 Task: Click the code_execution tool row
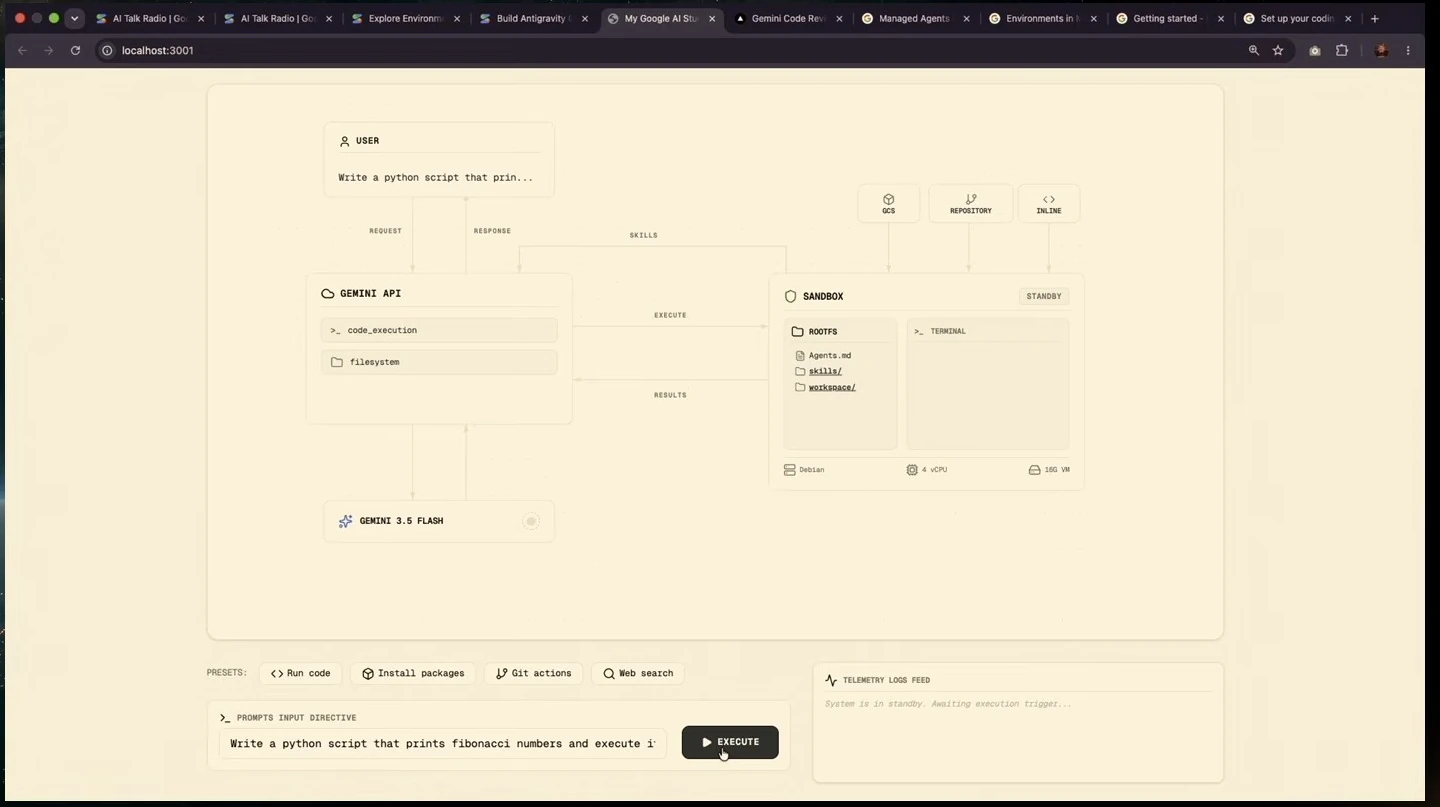(x=439, y=330)
